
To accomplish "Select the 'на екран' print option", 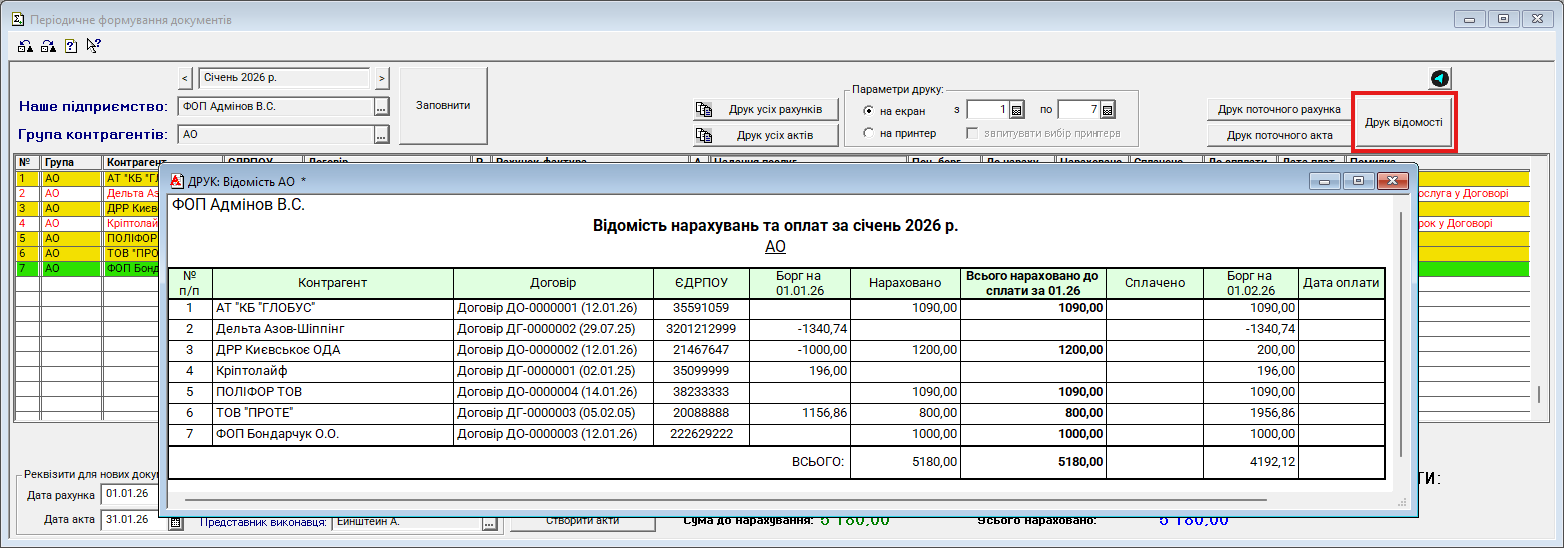I will pos(869,111).
